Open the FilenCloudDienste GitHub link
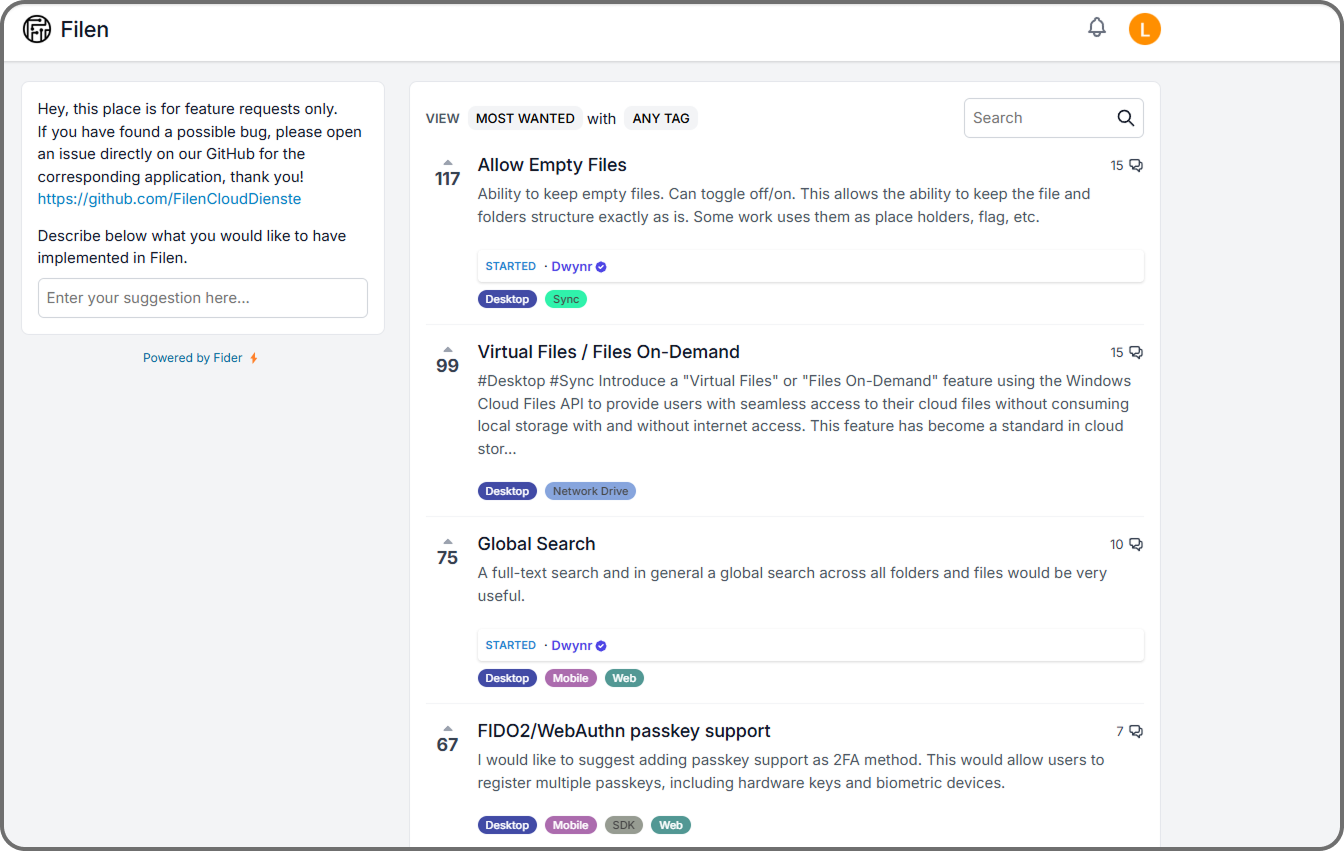Image resolution: width=1344 pixels, height=851 pixels. coord(170,199)
